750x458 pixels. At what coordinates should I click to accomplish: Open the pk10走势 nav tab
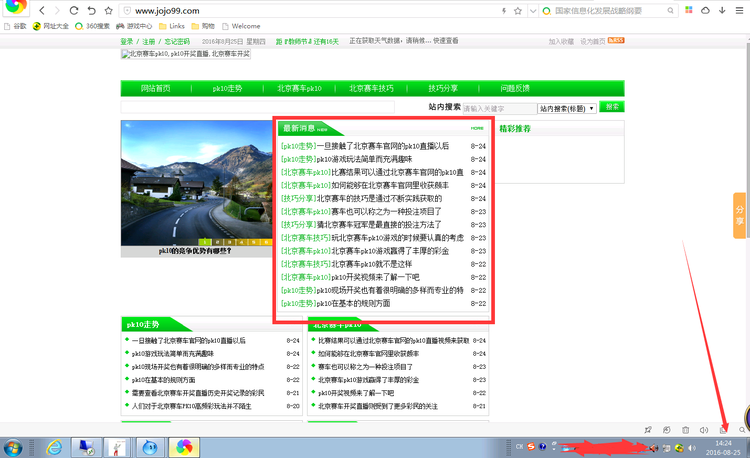(x=227, y=88)
